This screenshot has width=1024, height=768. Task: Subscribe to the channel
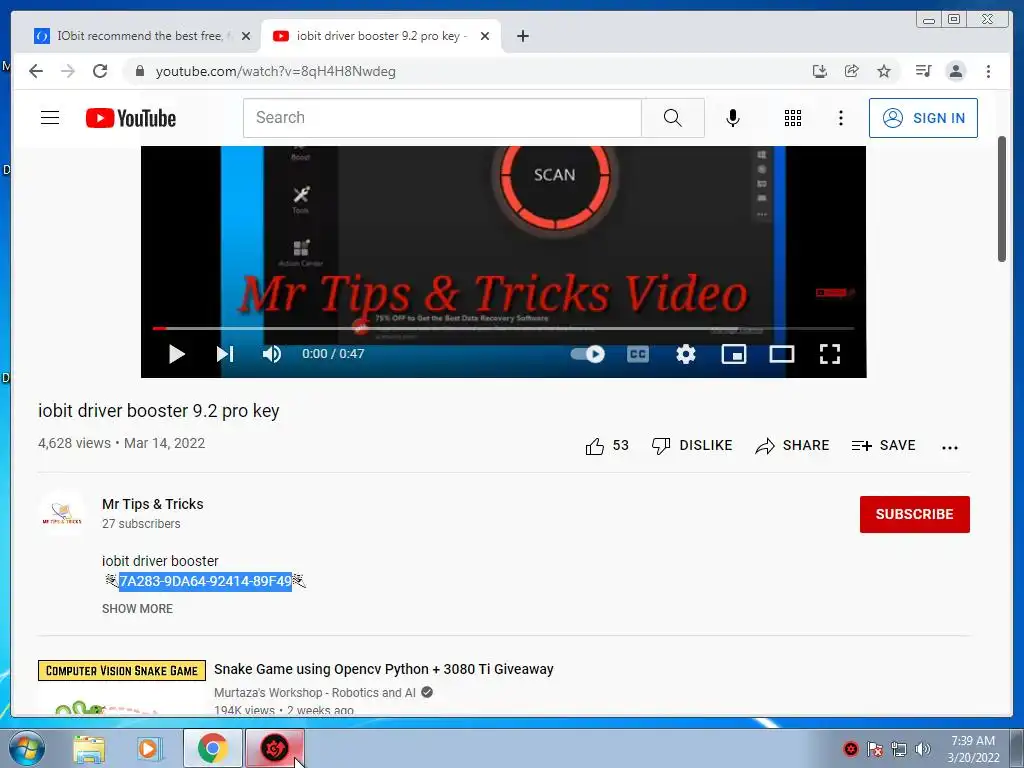[914, 515]
